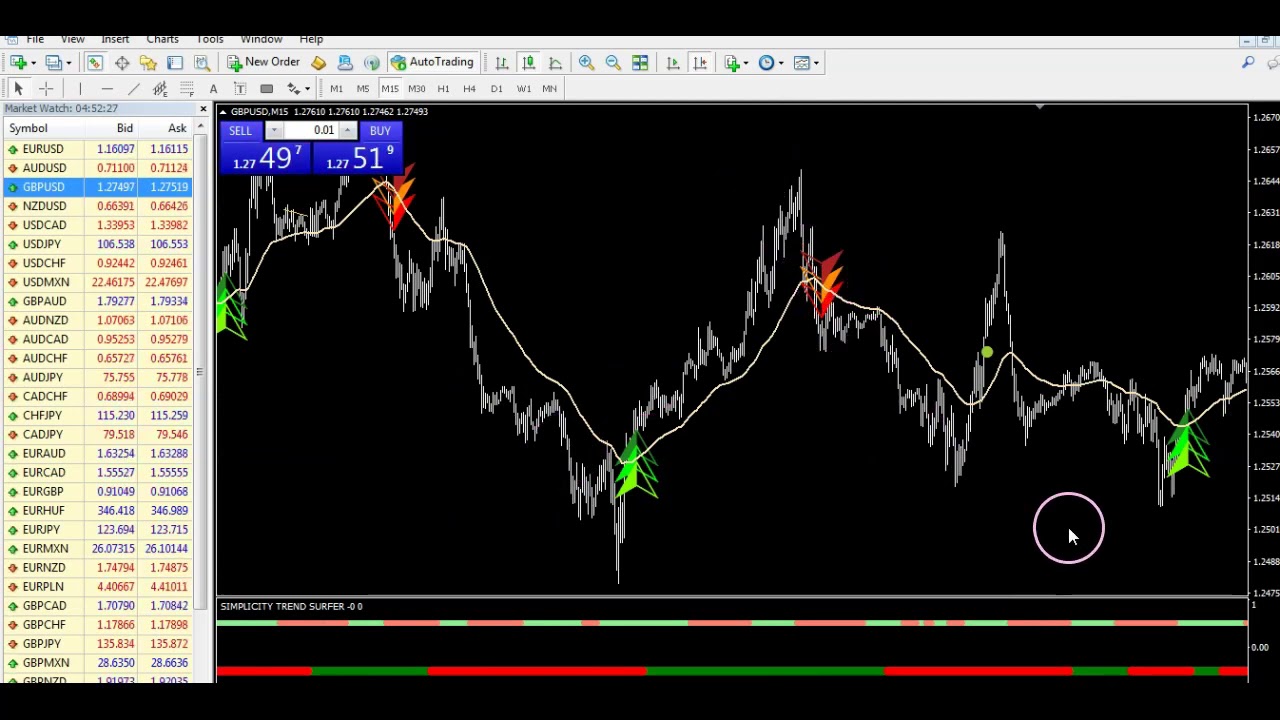Click the Market Watch vertical scrollbar

click(x=200, y=372)
